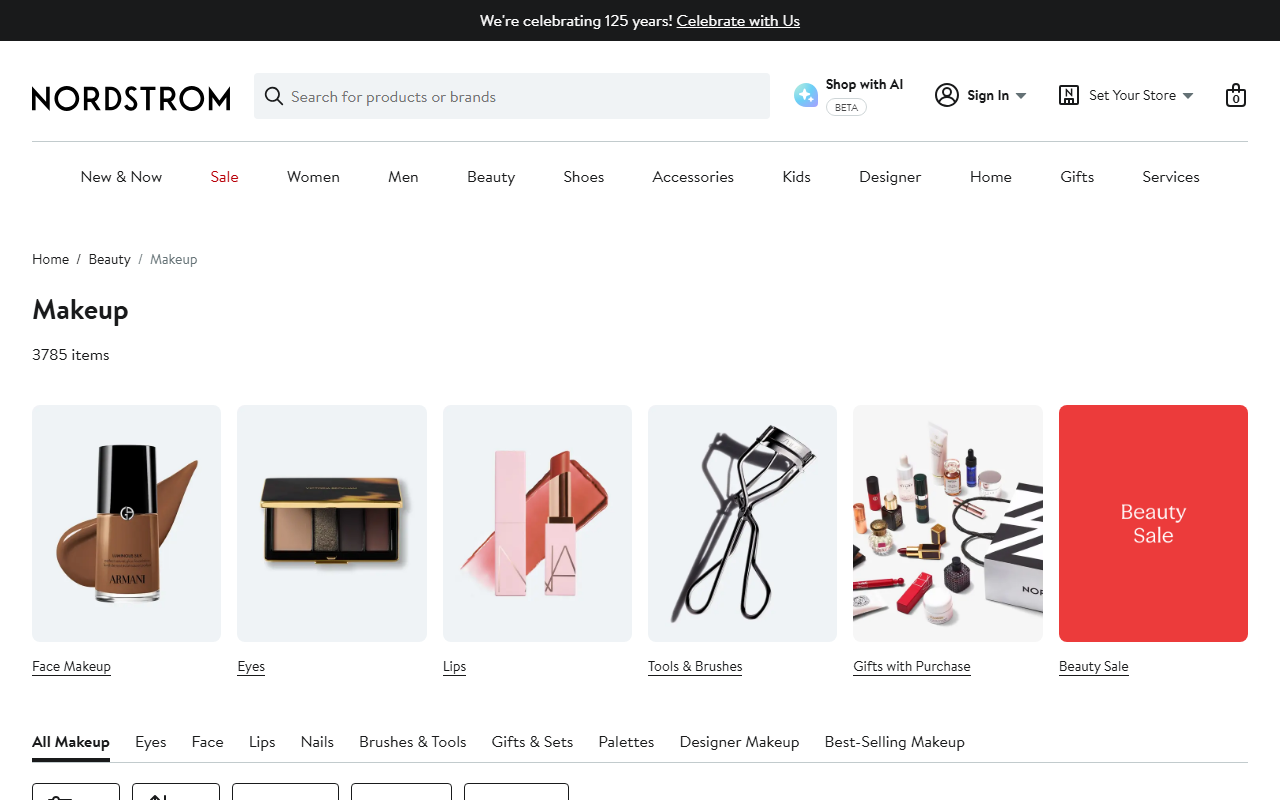Click the Shop with AI sparkle icon

[806, 95]
